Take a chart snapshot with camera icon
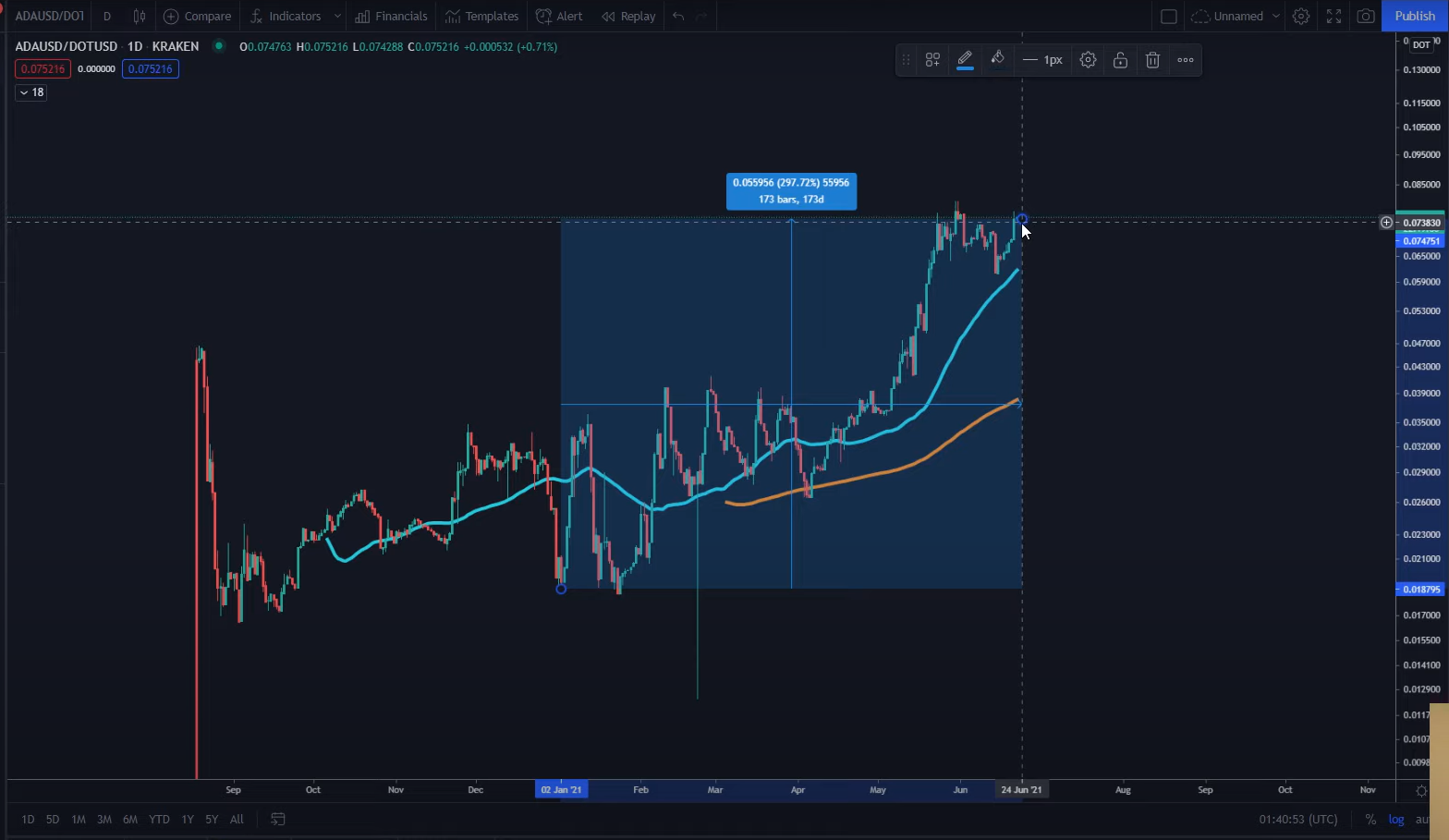Screen dimensions: 1449x840 [x=1366, y=16]
